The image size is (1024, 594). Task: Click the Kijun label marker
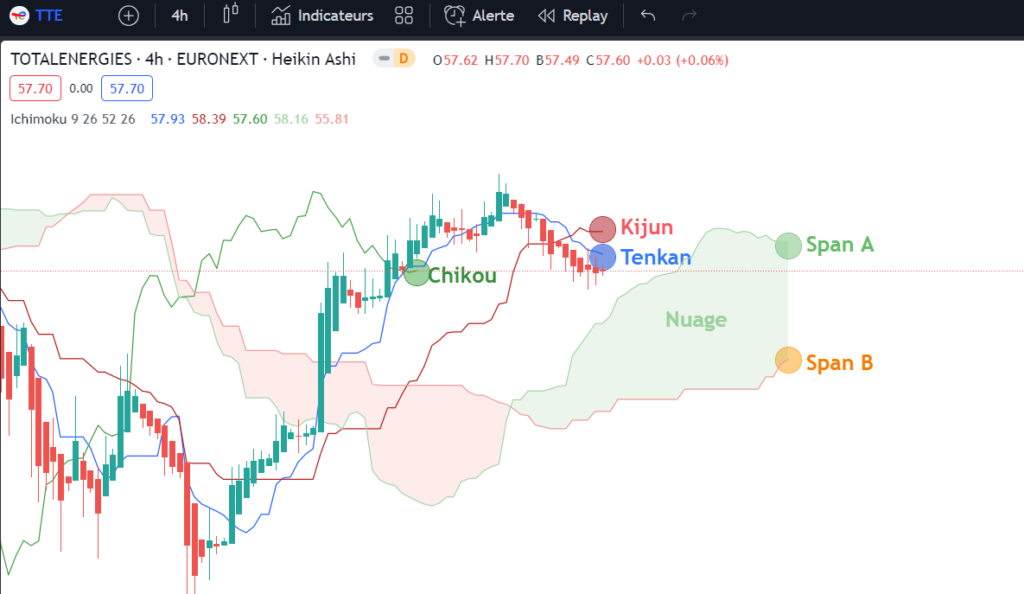[602, 228]
